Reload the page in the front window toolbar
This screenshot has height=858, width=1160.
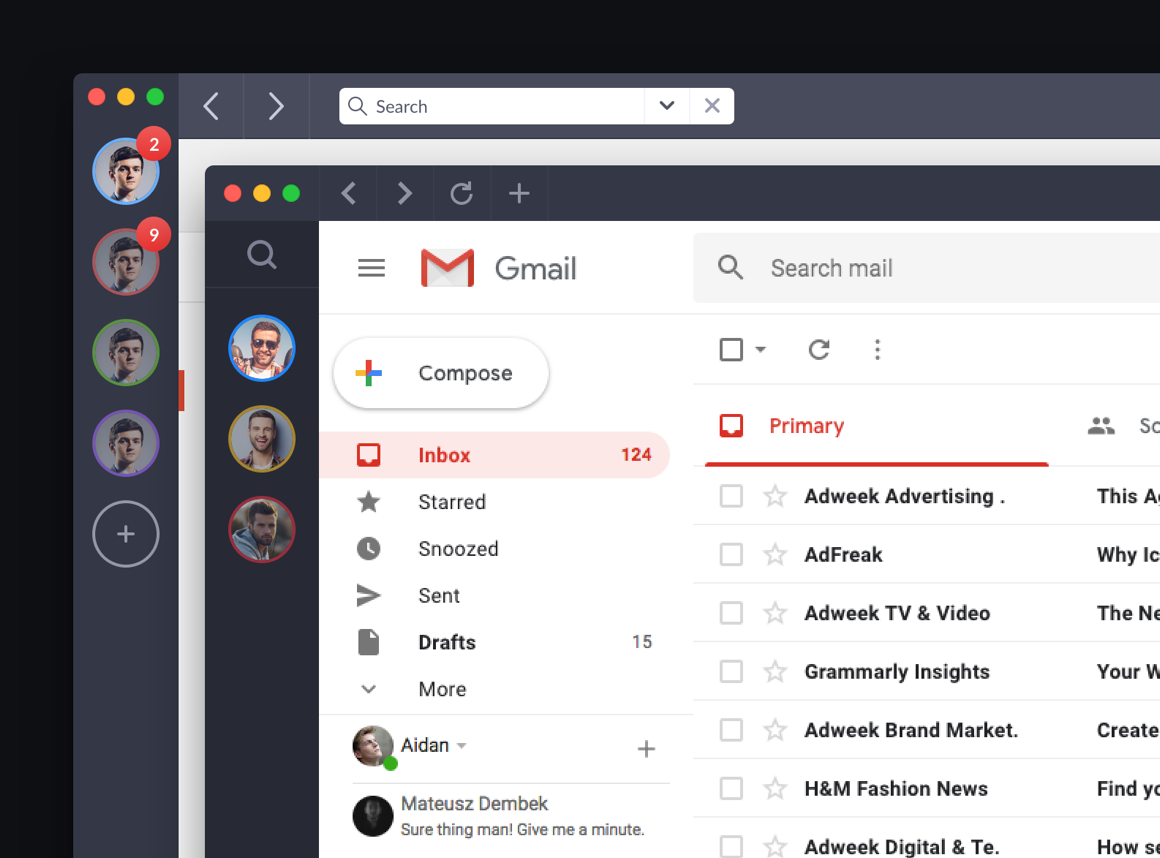462,194
